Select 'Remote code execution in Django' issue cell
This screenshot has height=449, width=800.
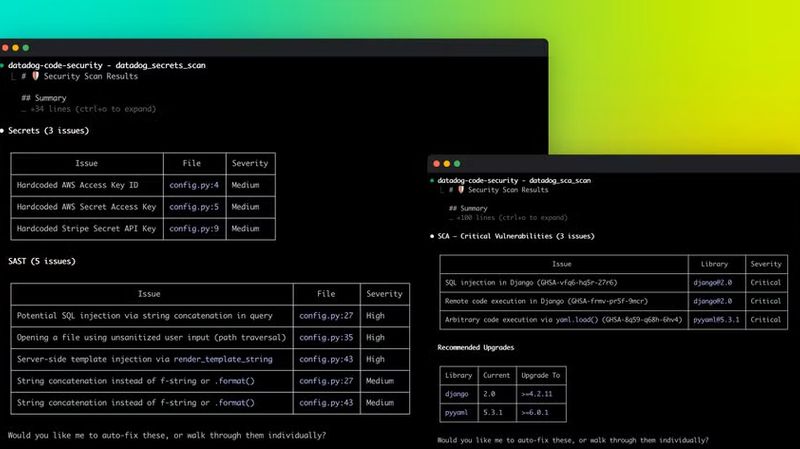[564, 301]
